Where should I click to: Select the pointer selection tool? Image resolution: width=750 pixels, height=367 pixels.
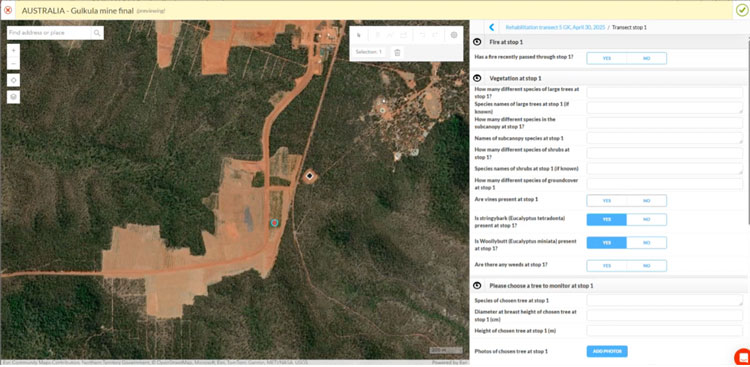(x=359, y=35)
